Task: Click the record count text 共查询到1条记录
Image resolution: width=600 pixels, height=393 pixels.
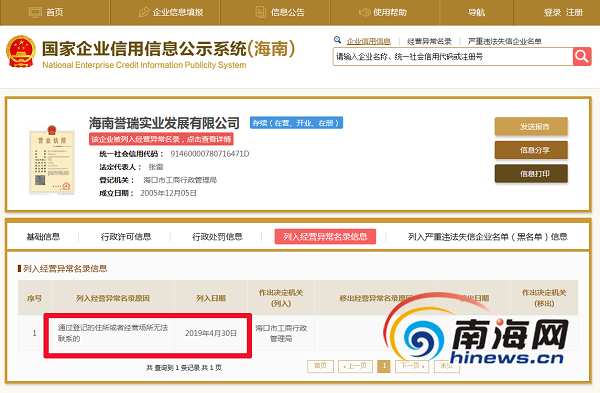Action: [173, 368]
